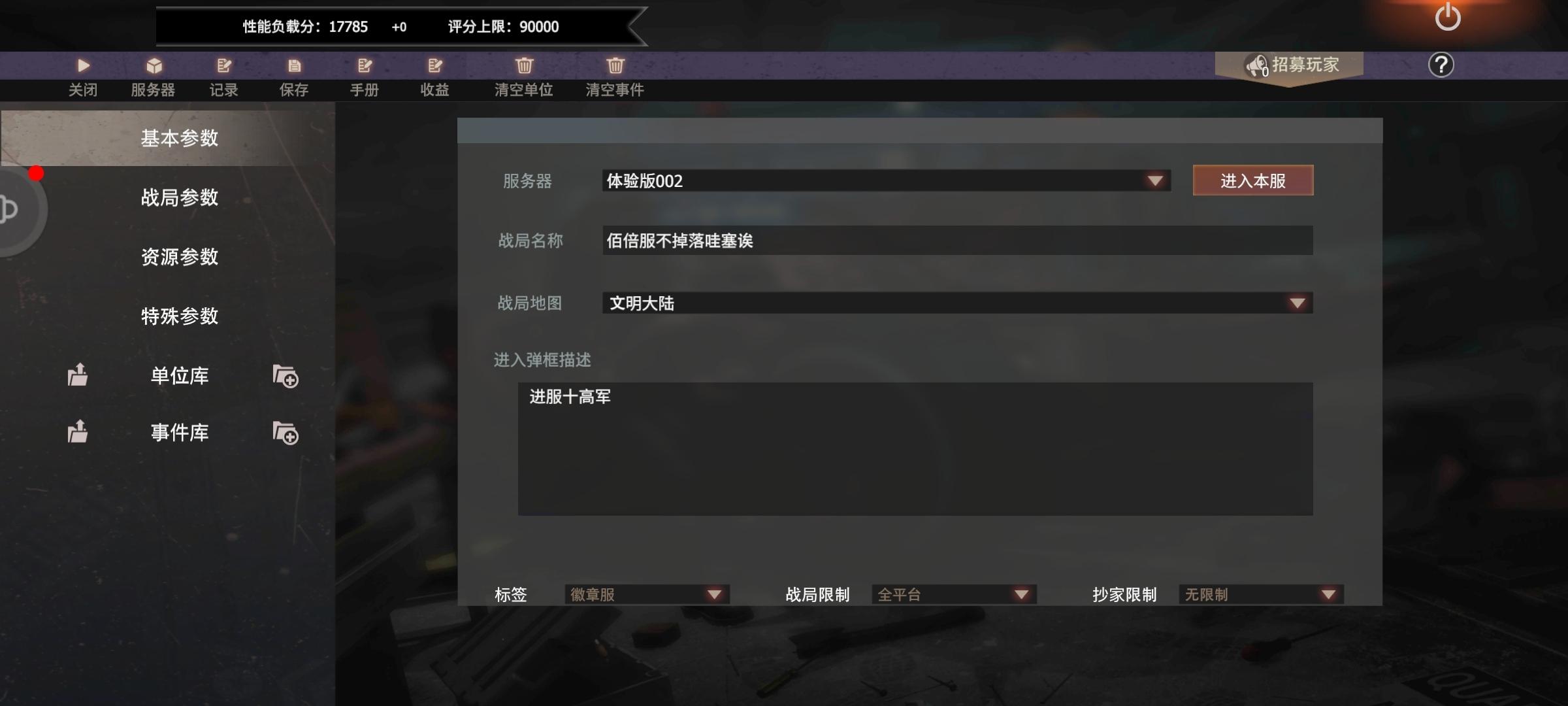This screenshot has width=1568, height=706.
Task: Click the 保存 save icon
Action: [x=295, y=65]
